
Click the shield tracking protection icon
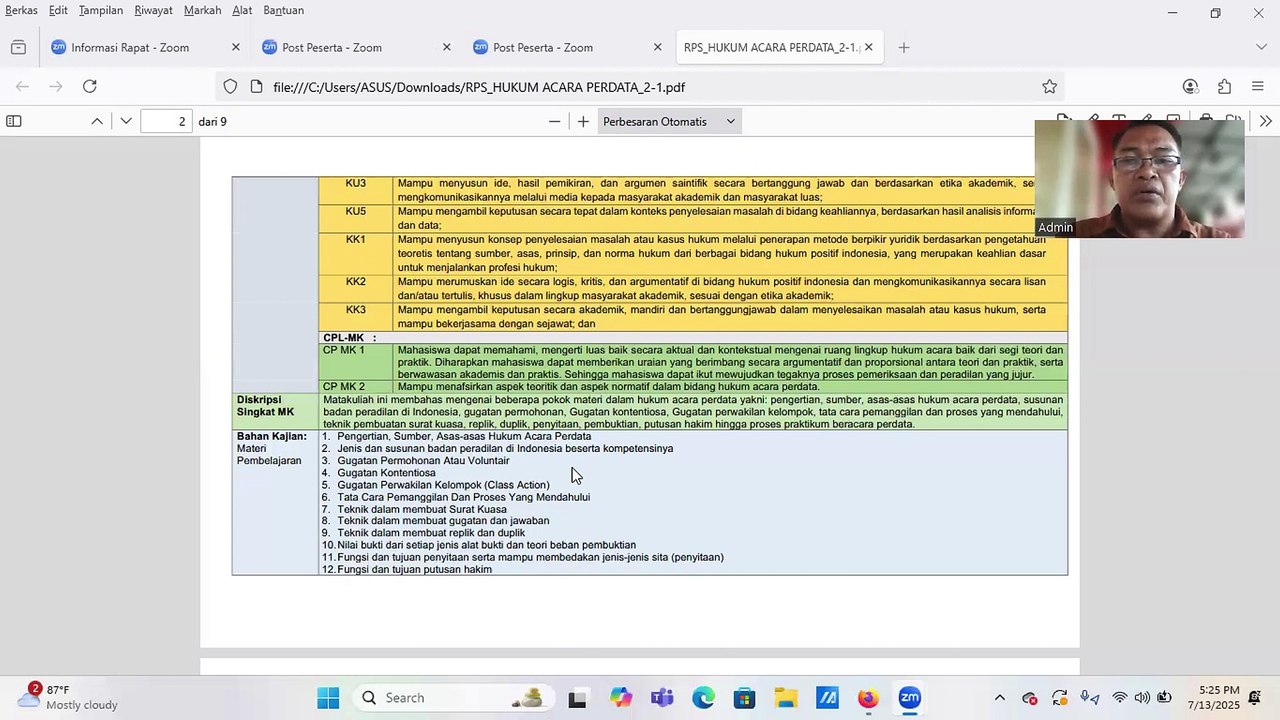230,87
